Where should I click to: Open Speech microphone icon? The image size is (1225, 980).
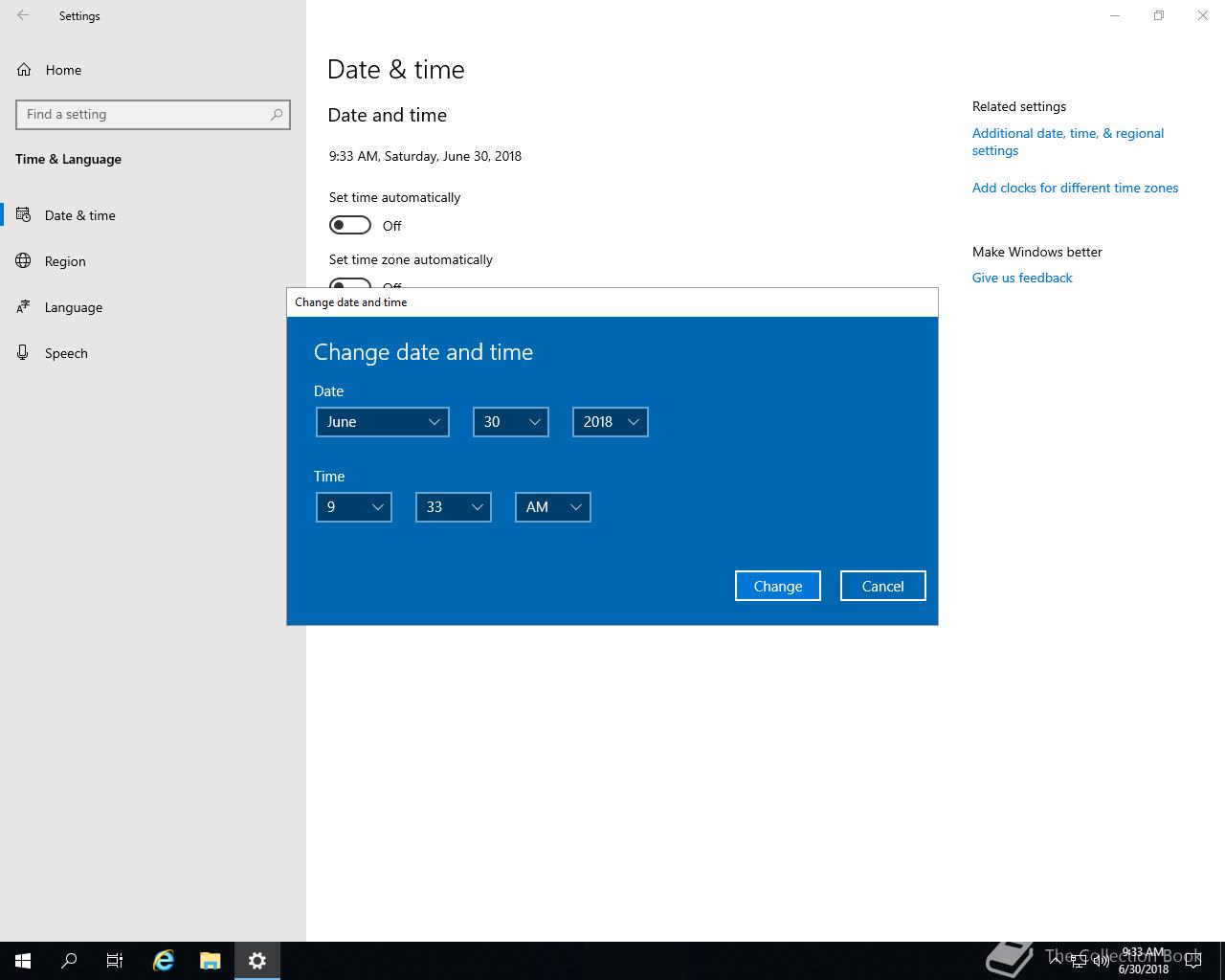pyautogui.click(x=24, y=352)
